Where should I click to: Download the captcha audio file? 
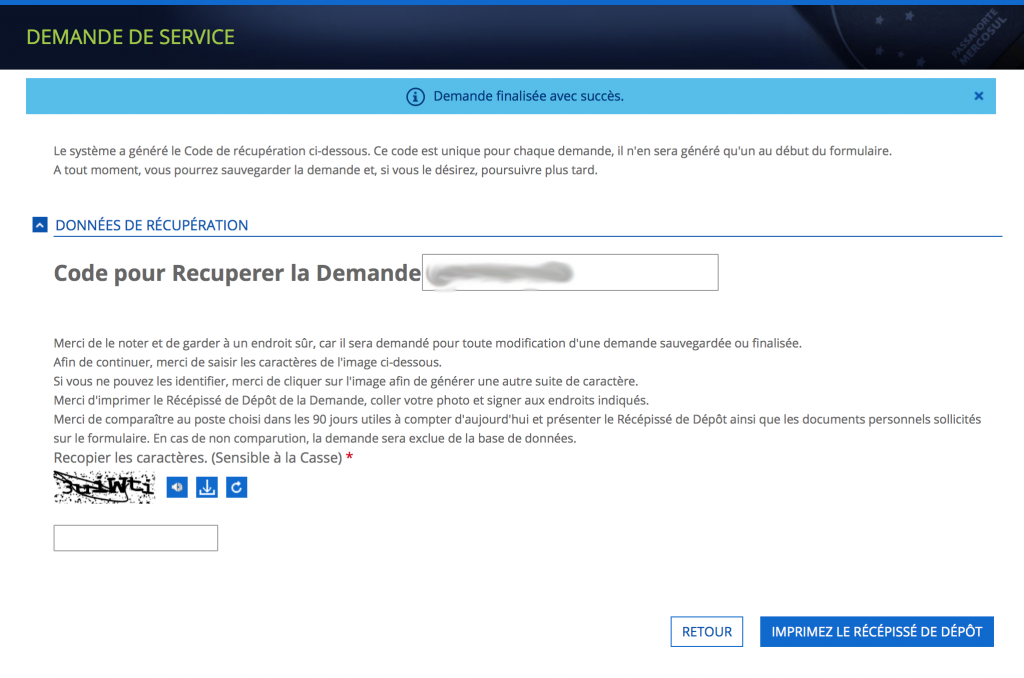(207, 487)
